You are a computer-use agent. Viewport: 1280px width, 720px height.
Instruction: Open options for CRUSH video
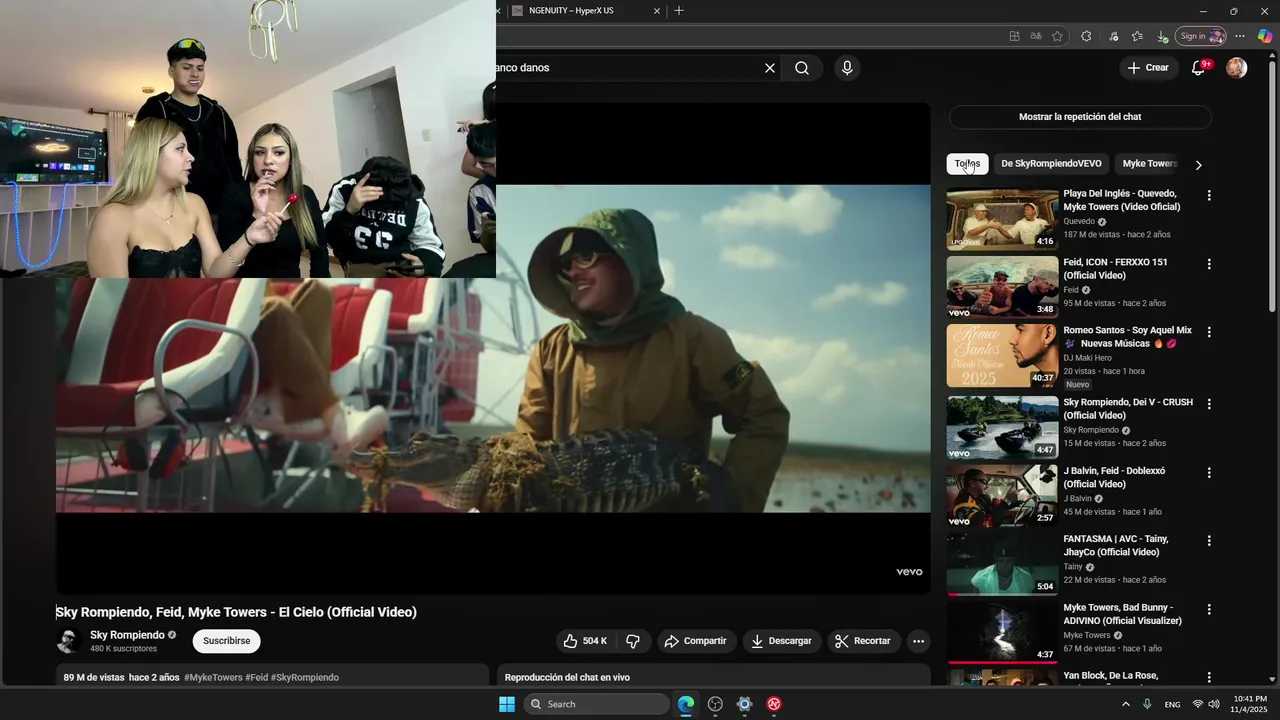[x=1209, y=404]
